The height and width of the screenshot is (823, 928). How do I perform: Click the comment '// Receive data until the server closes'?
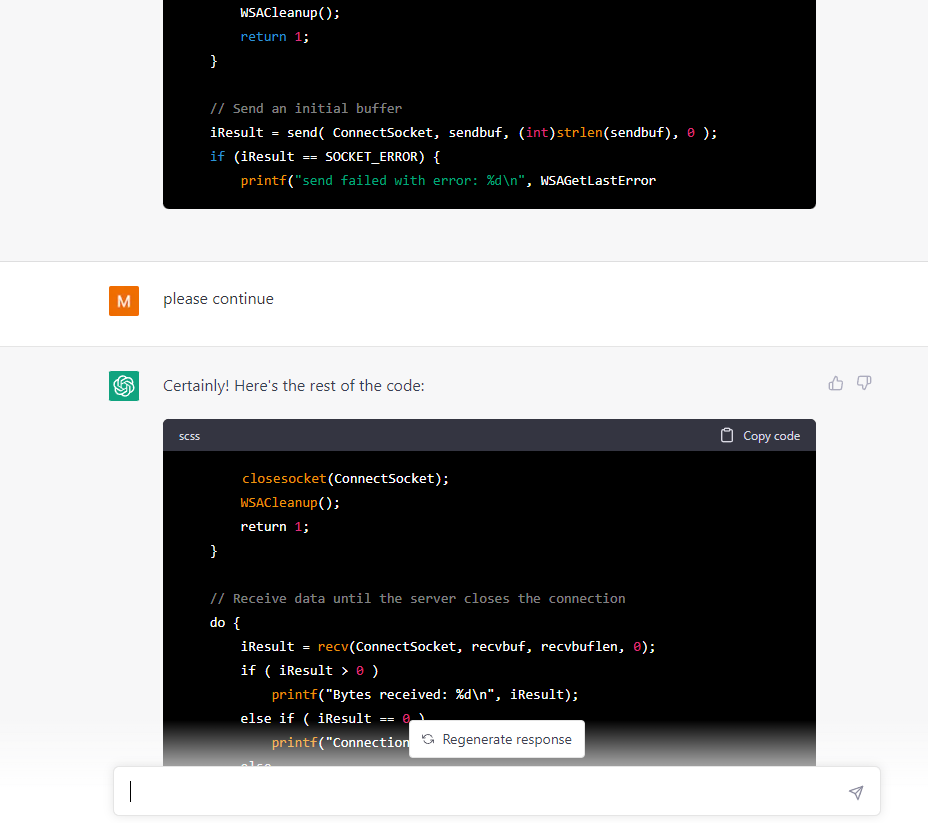click(x=417, y=599)
